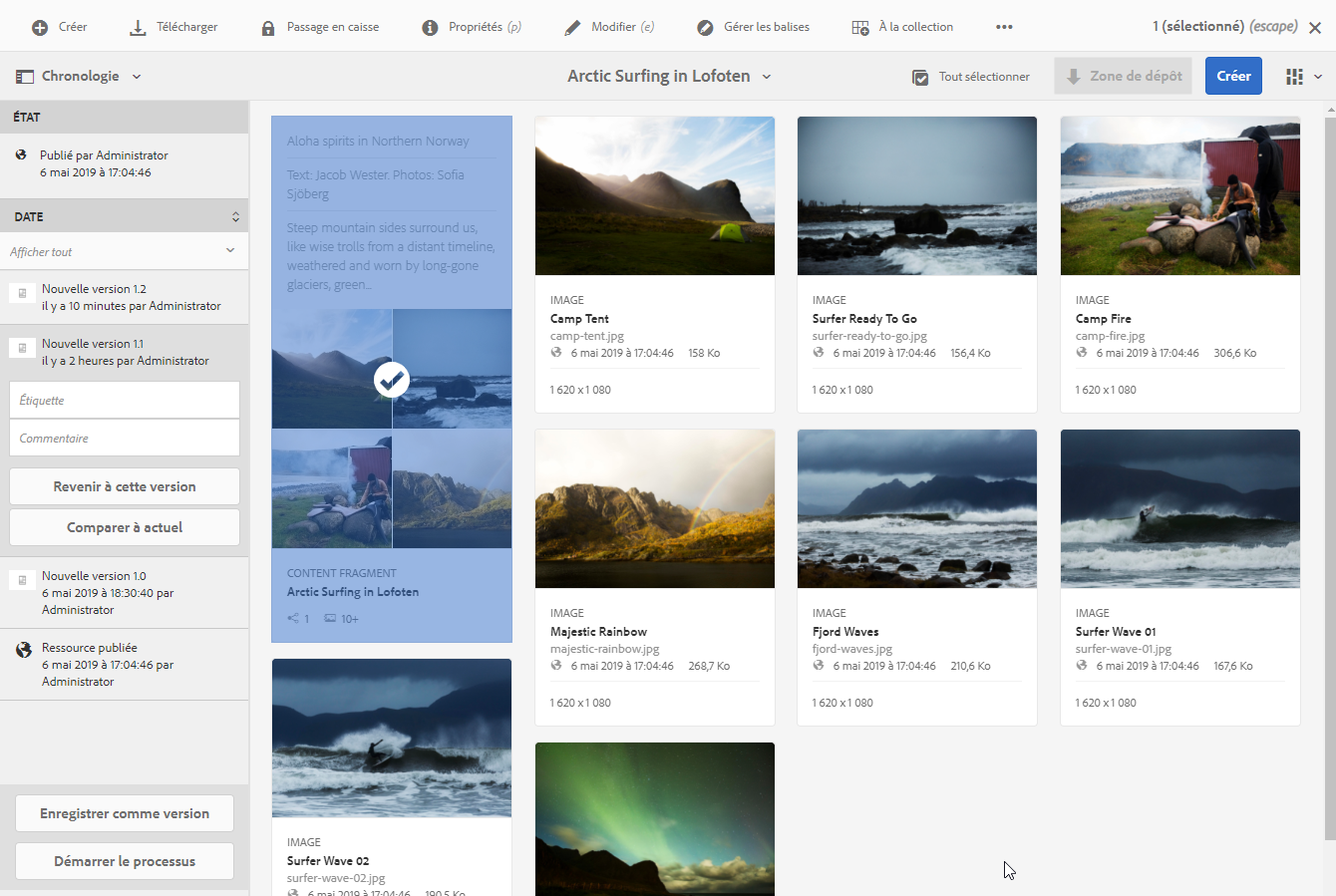Click the globe icon on Surfer Ready To Go
The height and width of the screenshot is (896, 1336).
click(x=819, y=353)
